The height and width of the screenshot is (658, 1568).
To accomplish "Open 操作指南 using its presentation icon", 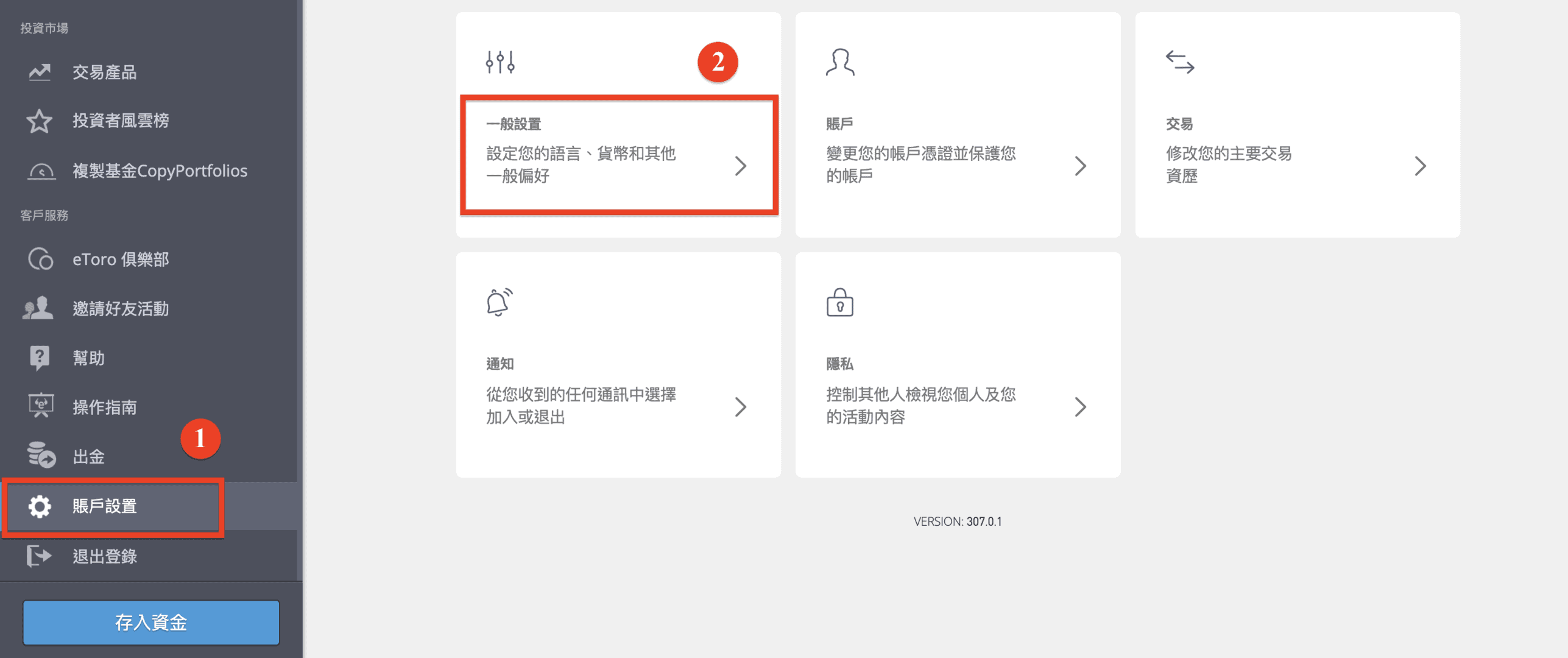I will pyautogui.click(x=39, y=407).
